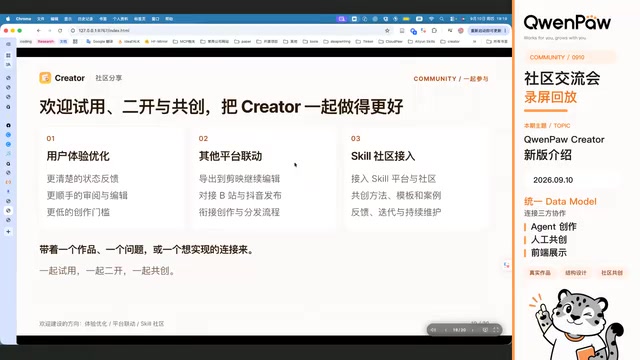640x360 pixels.
Task: Go back in Chrome
Action: [38, 31]
